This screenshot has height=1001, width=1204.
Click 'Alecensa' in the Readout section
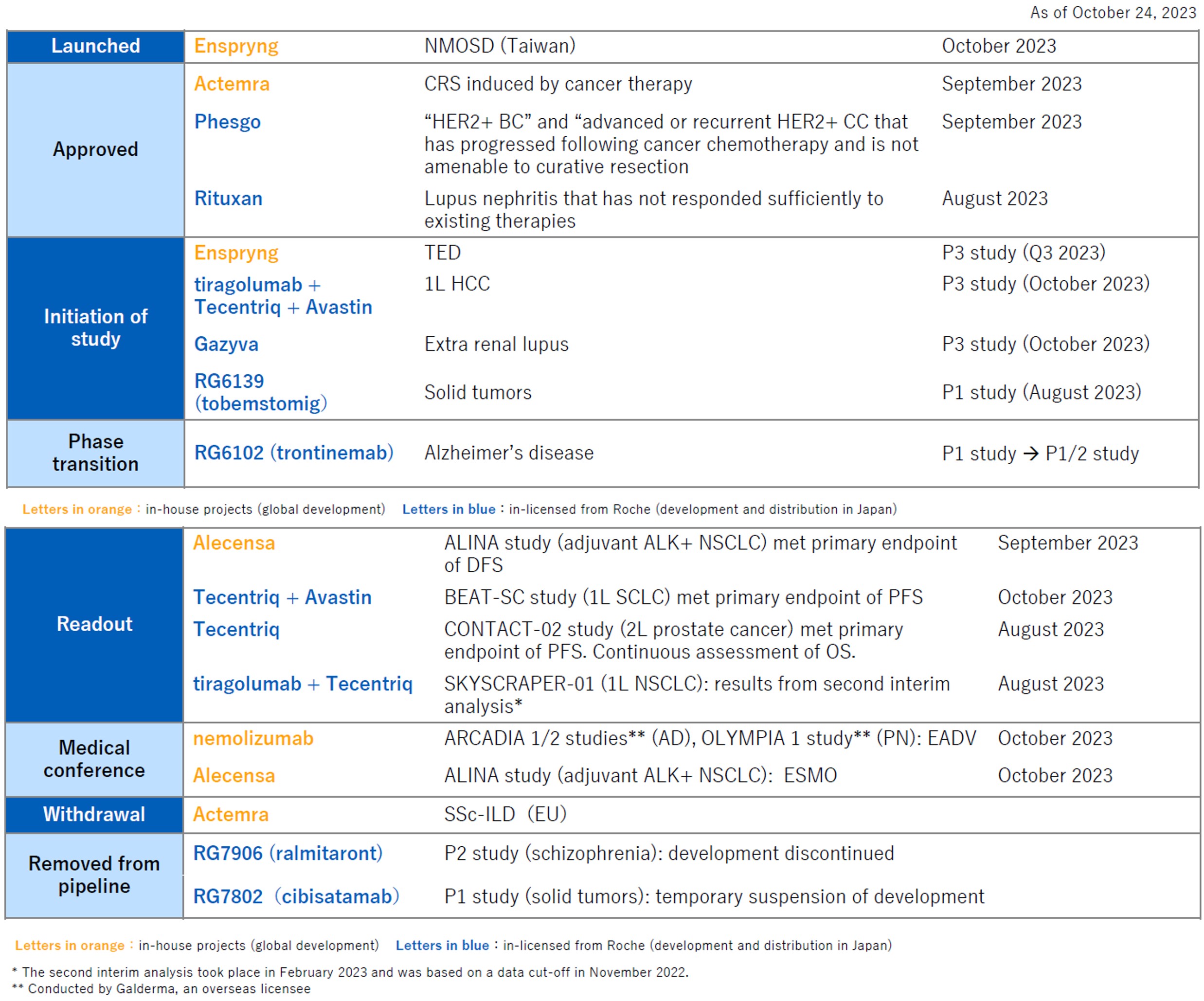point(234,543)
